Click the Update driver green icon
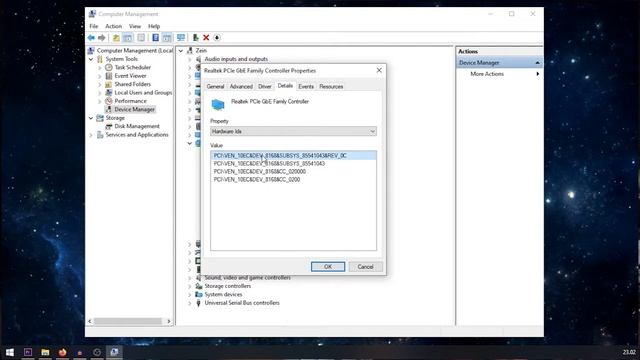 tap(196, 38)
